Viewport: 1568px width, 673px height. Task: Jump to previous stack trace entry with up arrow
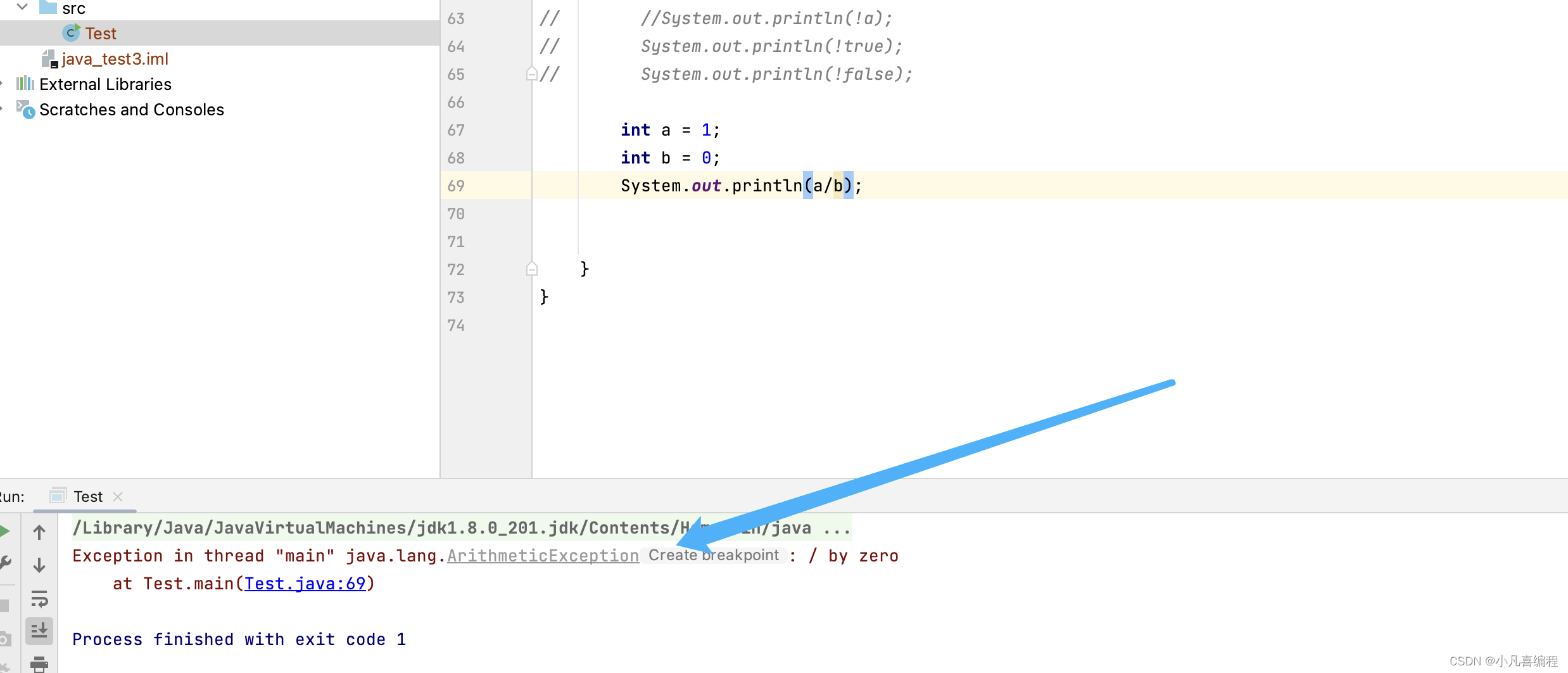[x=39, y=533]
